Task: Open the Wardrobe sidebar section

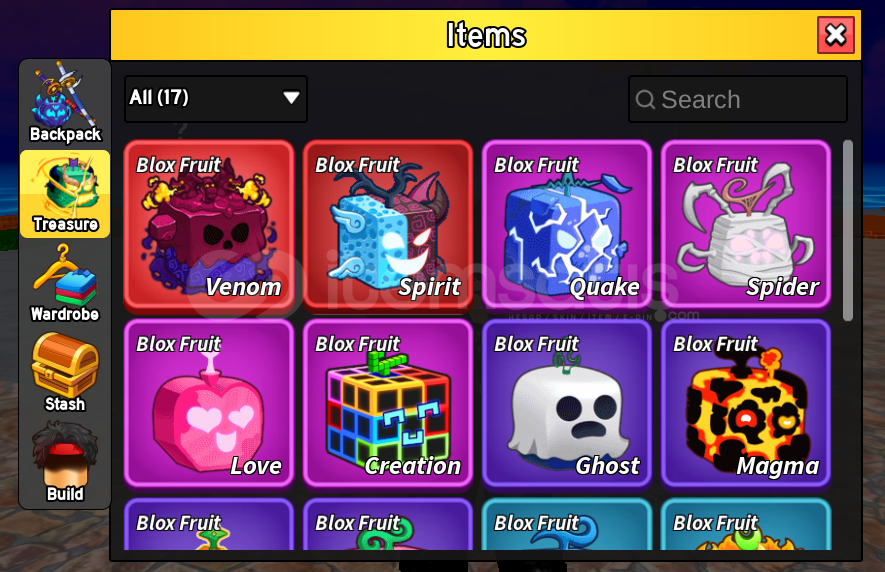Action: (65, 283)
